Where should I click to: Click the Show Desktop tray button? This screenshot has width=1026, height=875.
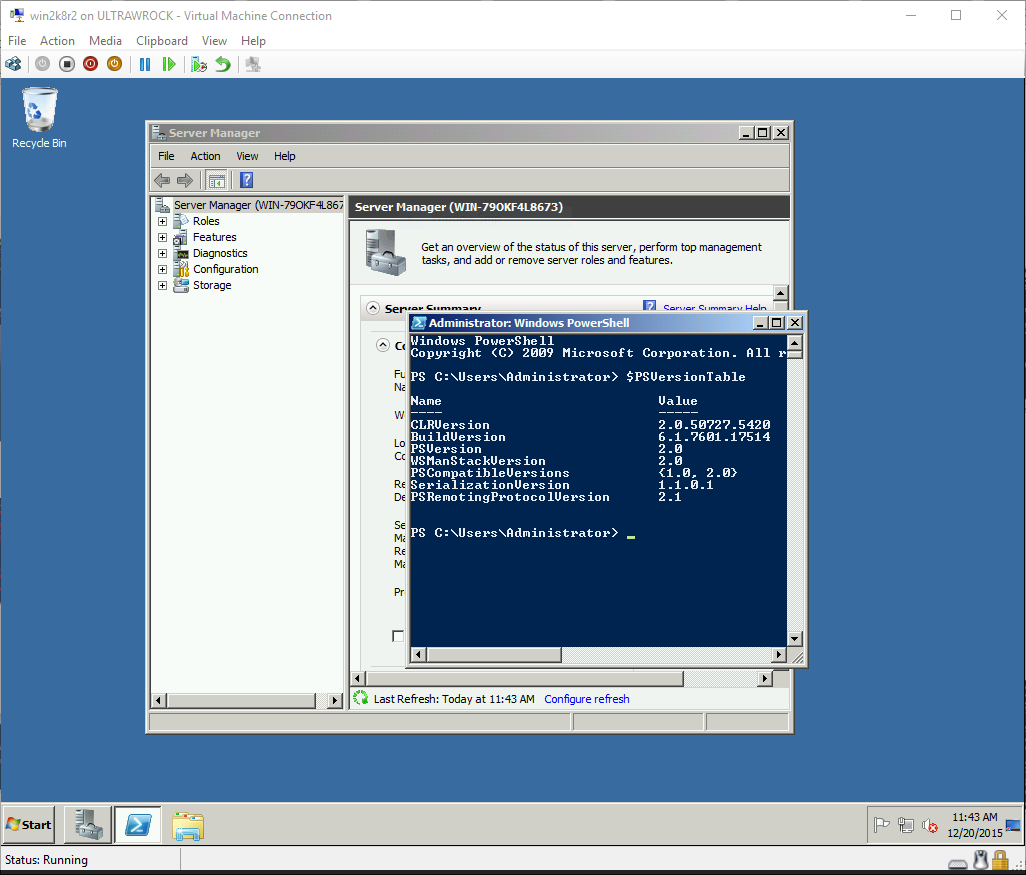[x=1013, y=825]
